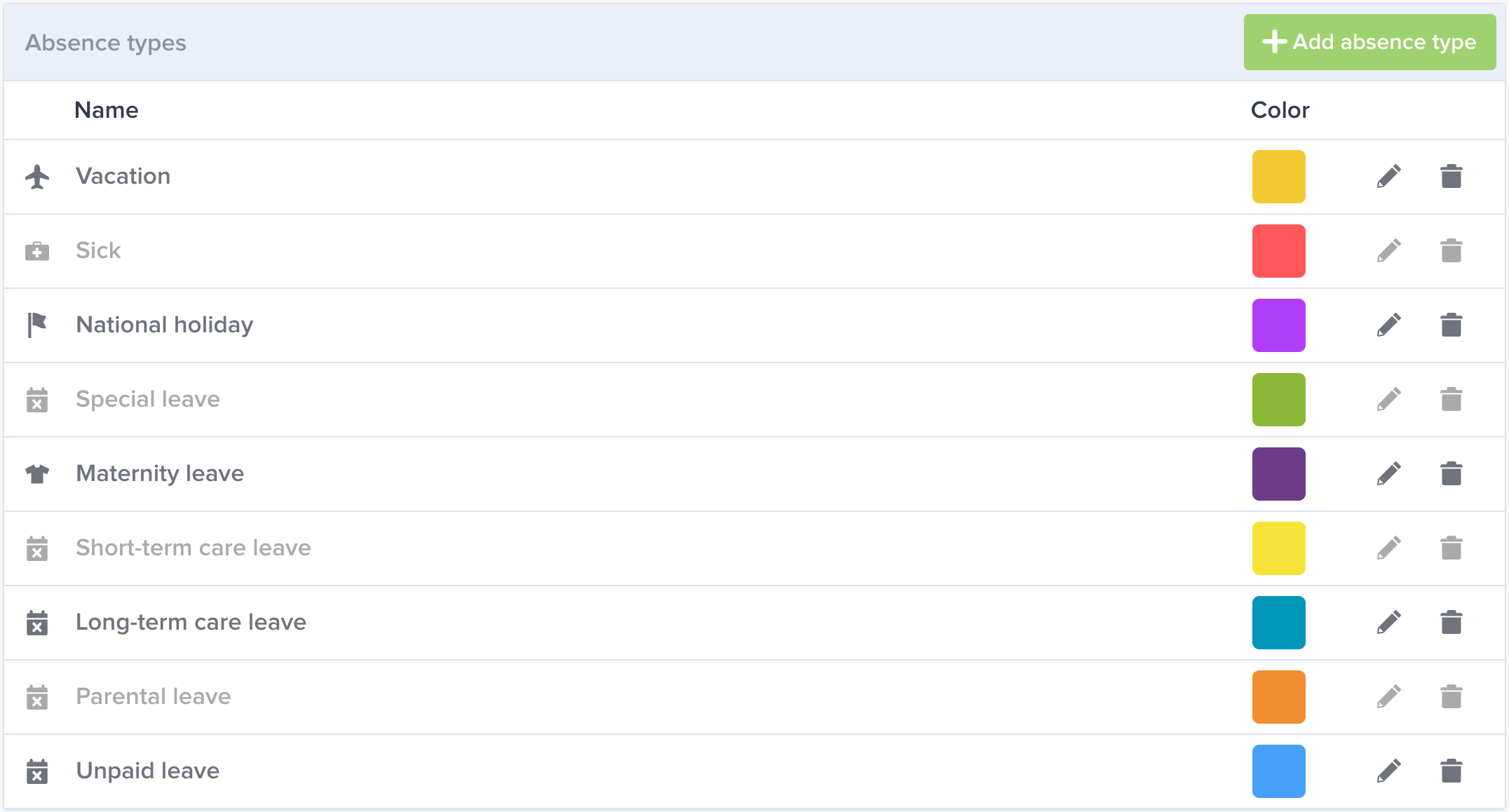Remove the Maternity leave absence type
The image size is (1509, 812).
1451,474
